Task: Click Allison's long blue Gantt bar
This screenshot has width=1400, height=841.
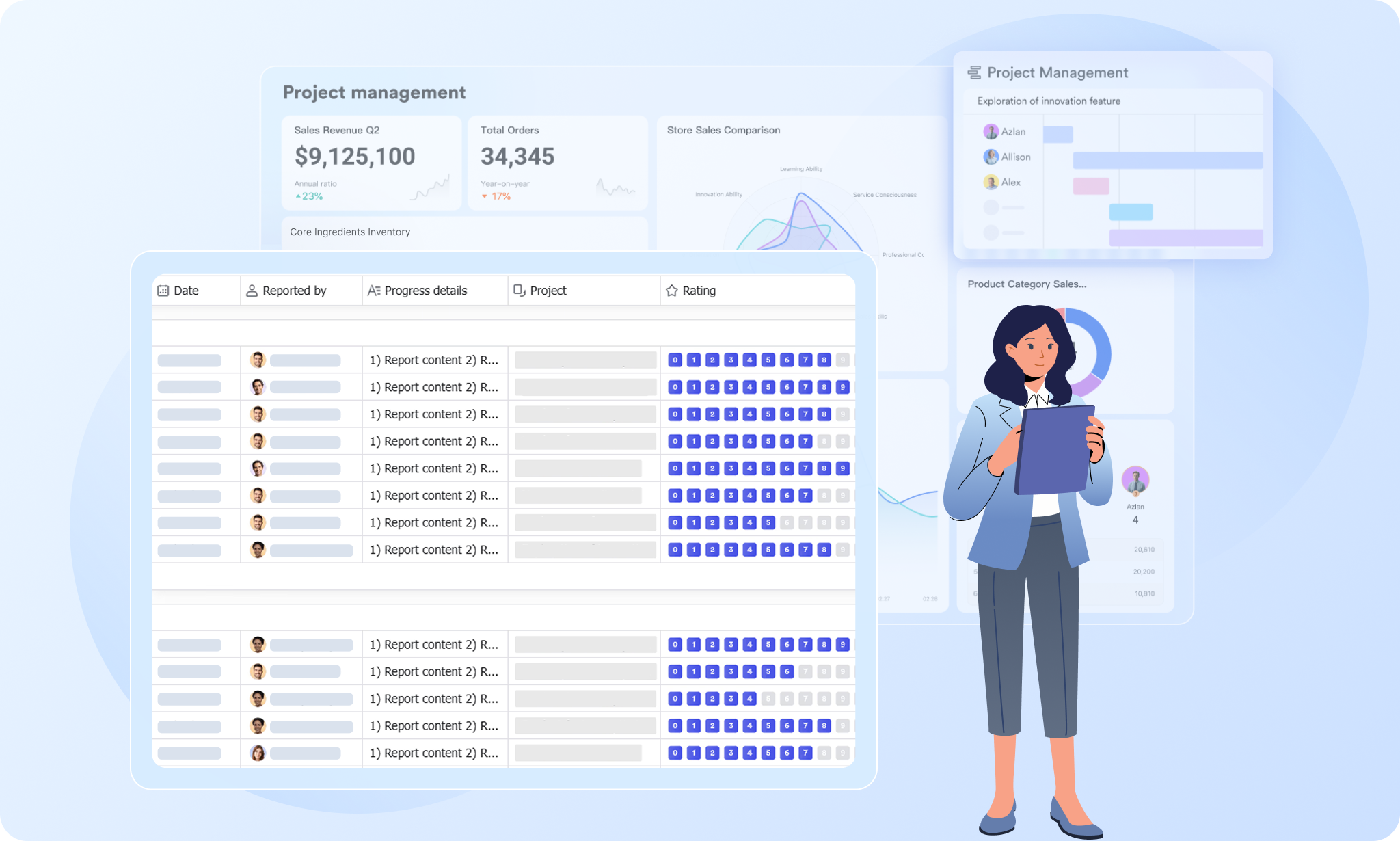Action: tap(1168, 160)
